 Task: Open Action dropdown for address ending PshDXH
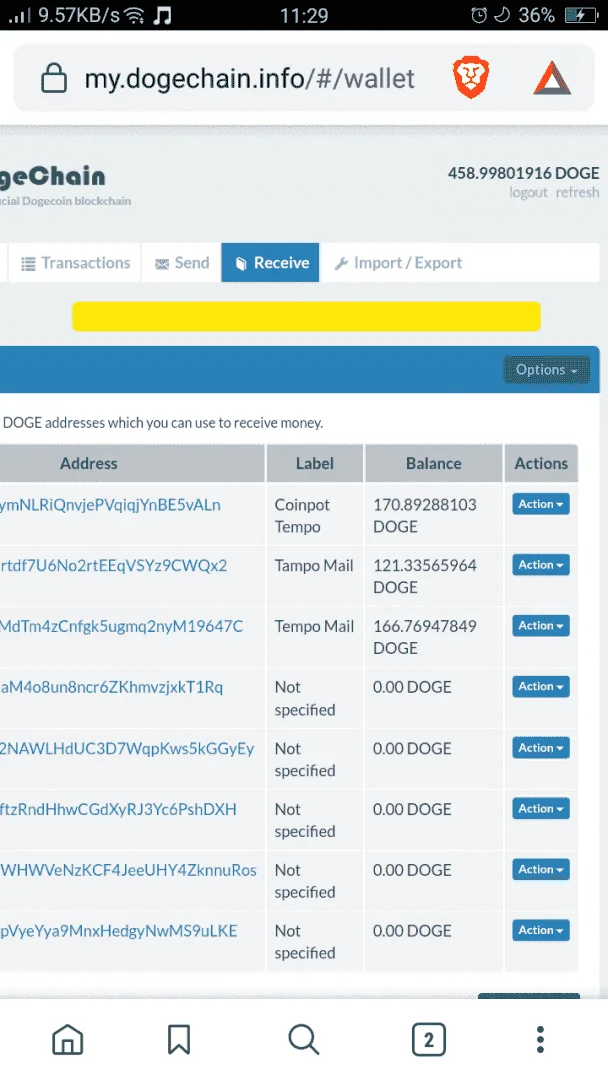click(541, 809)
